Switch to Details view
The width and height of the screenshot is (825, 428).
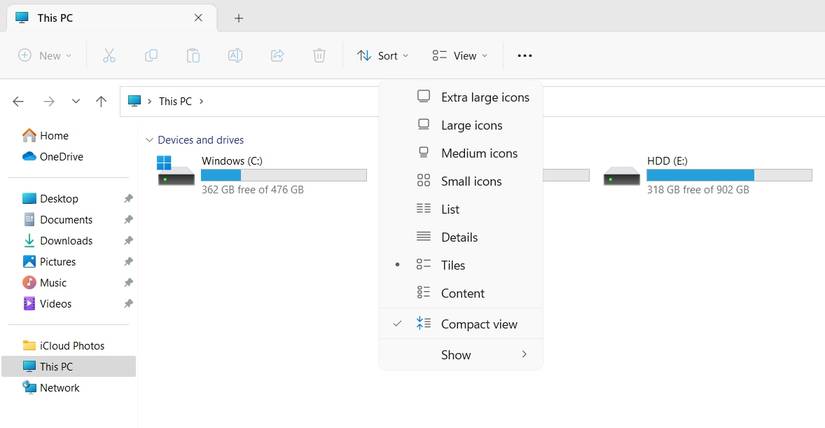(459, 237)
